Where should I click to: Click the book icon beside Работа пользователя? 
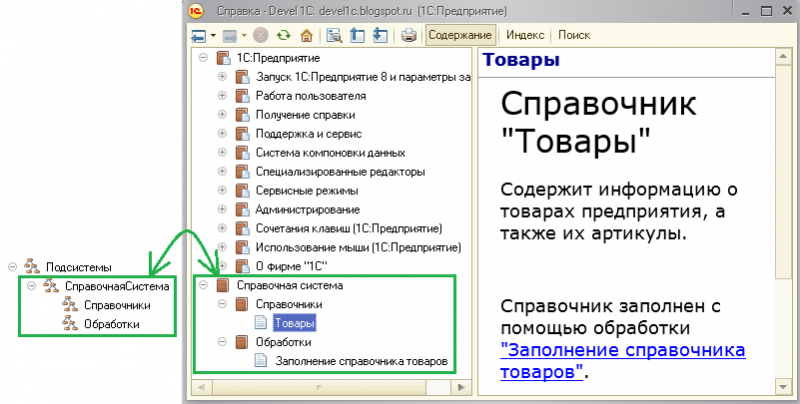click(242, 95)
